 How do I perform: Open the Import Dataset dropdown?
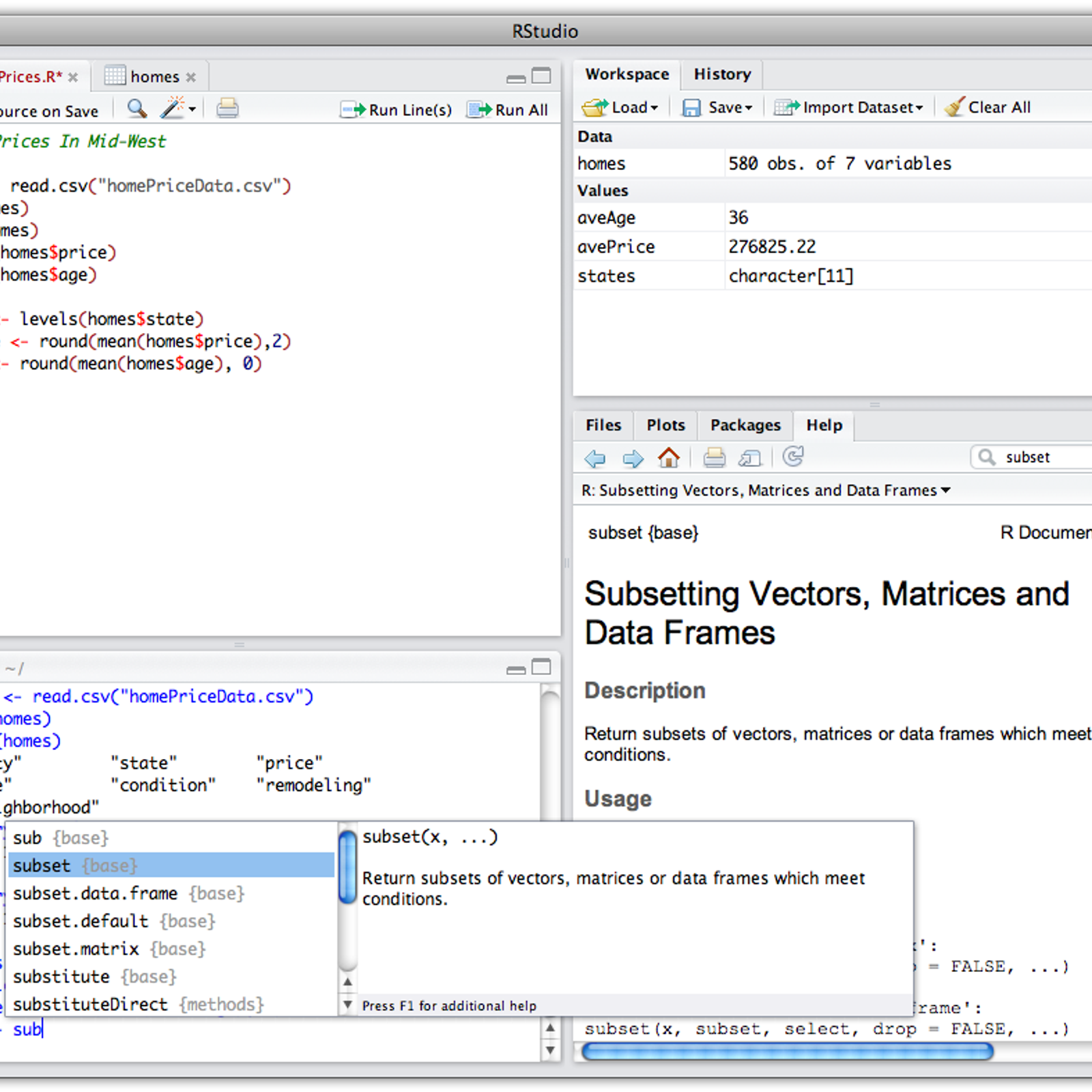coord(848,107)
